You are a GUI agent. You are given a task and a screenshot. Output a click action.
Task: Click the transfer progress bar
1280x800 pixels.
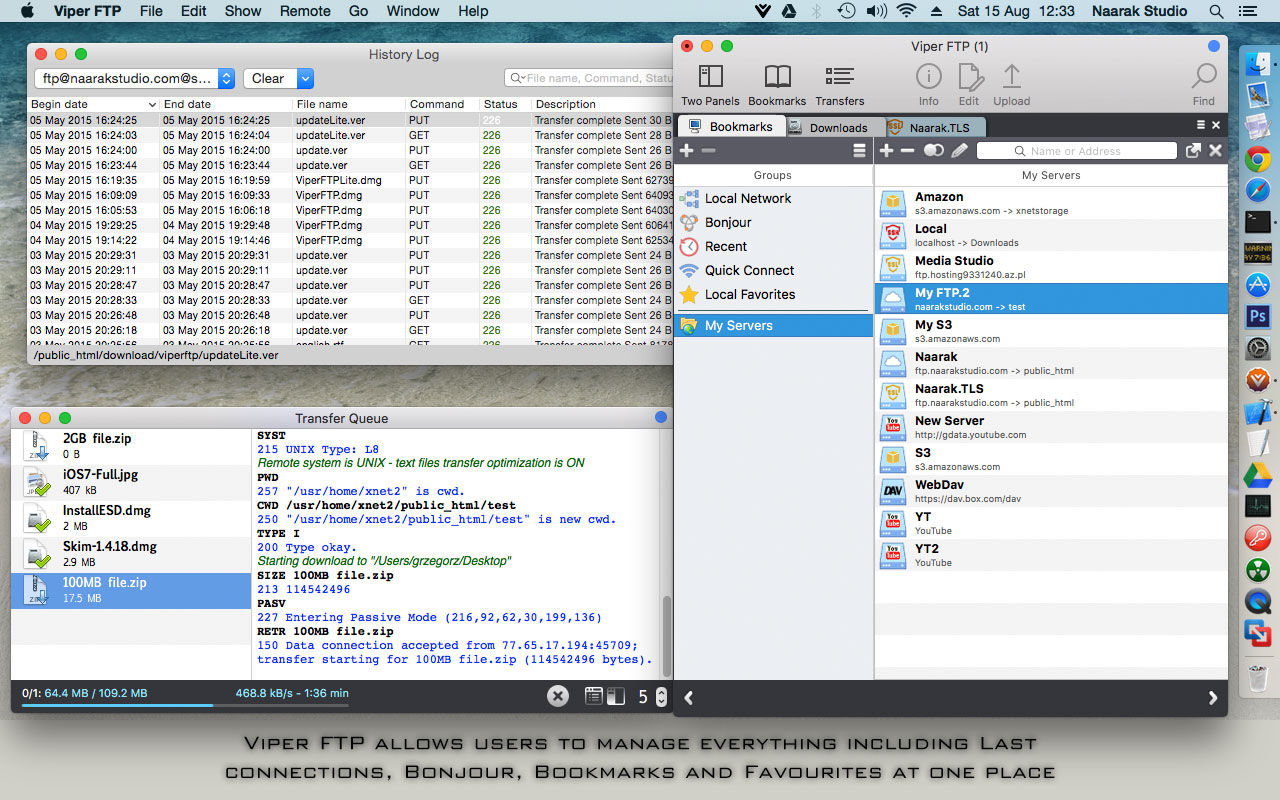pos(185,705)
